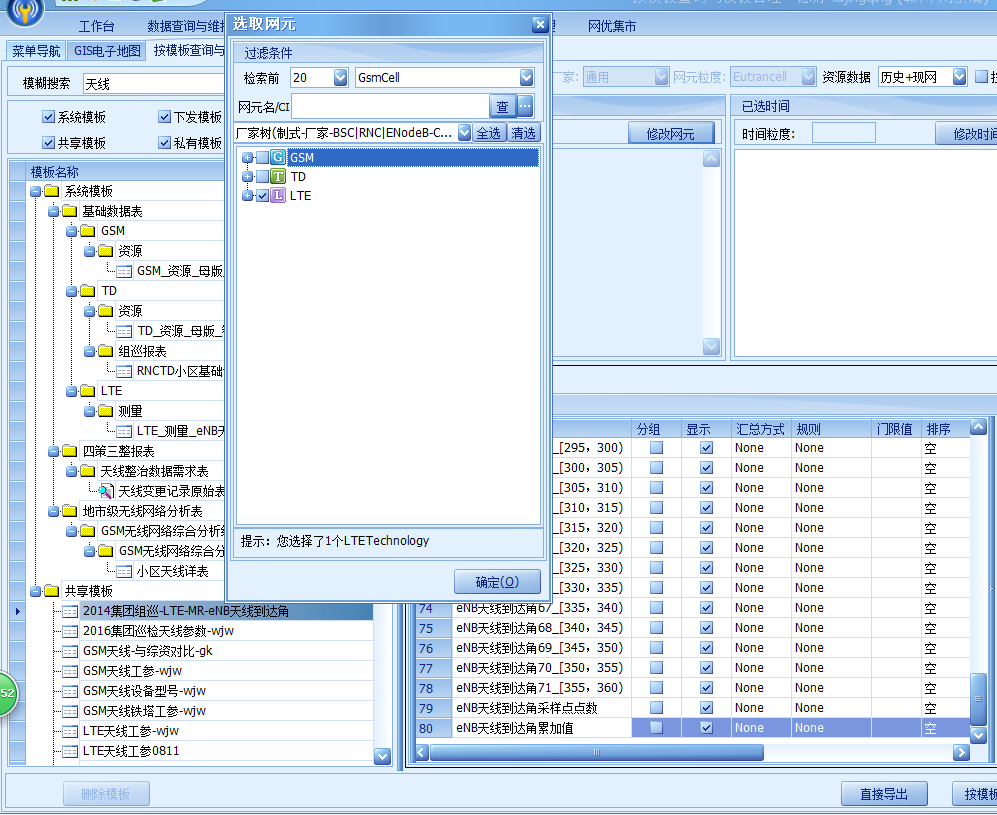Click the 共享模板 folder icon
Image resolution: width=997 pixels, height=815 pixels.
click(x=52, y=591)
